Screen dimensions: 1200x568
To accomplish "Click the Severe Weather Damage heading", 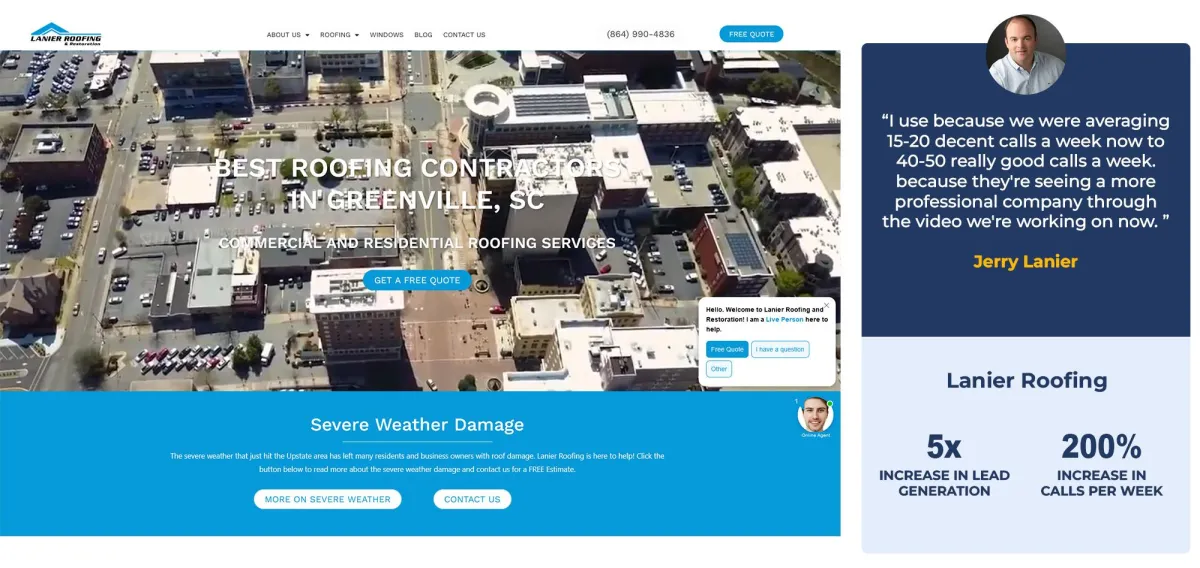I will [x=417, y=424].
